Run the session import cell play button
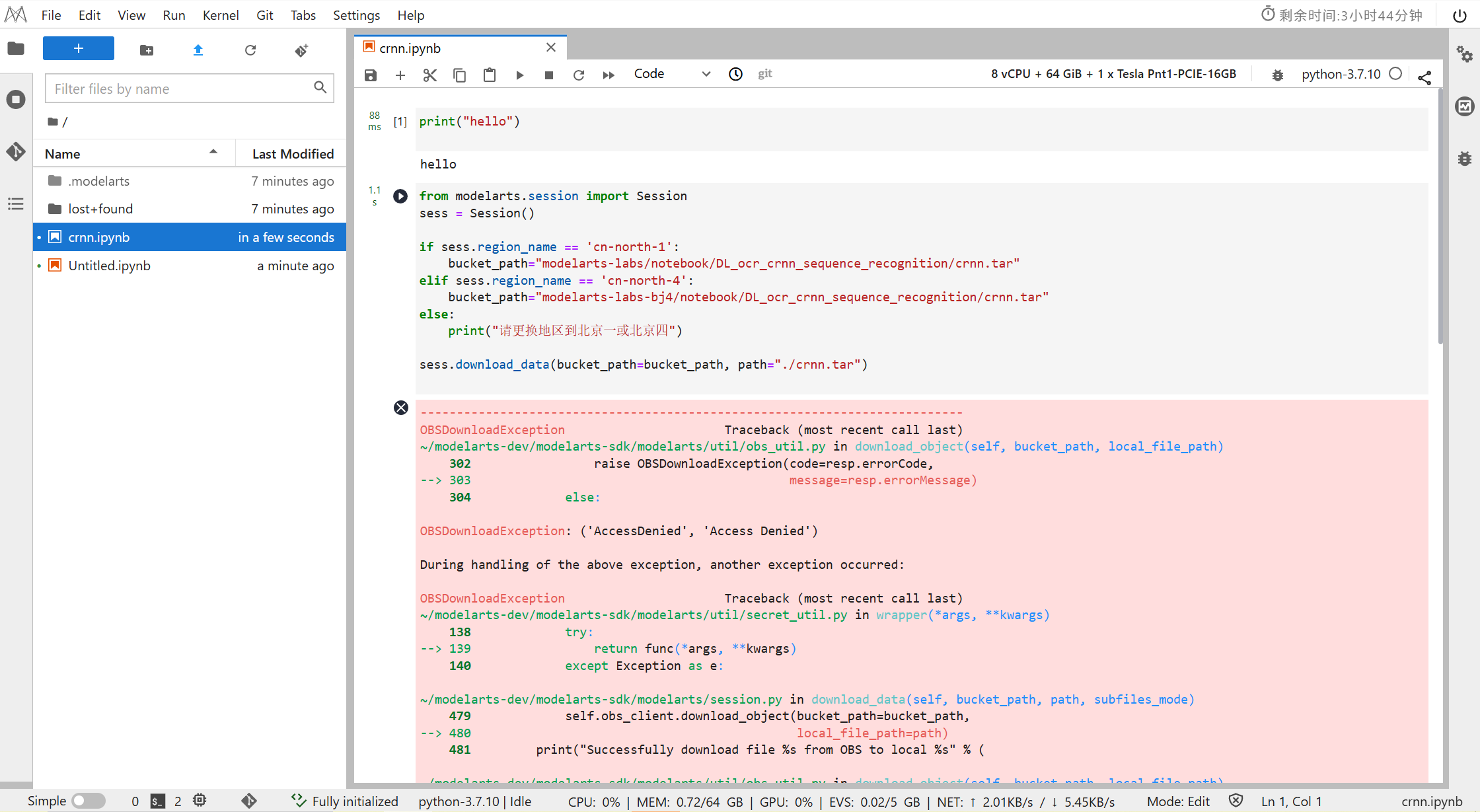The image size is (1480, 812). coord(400,196)
